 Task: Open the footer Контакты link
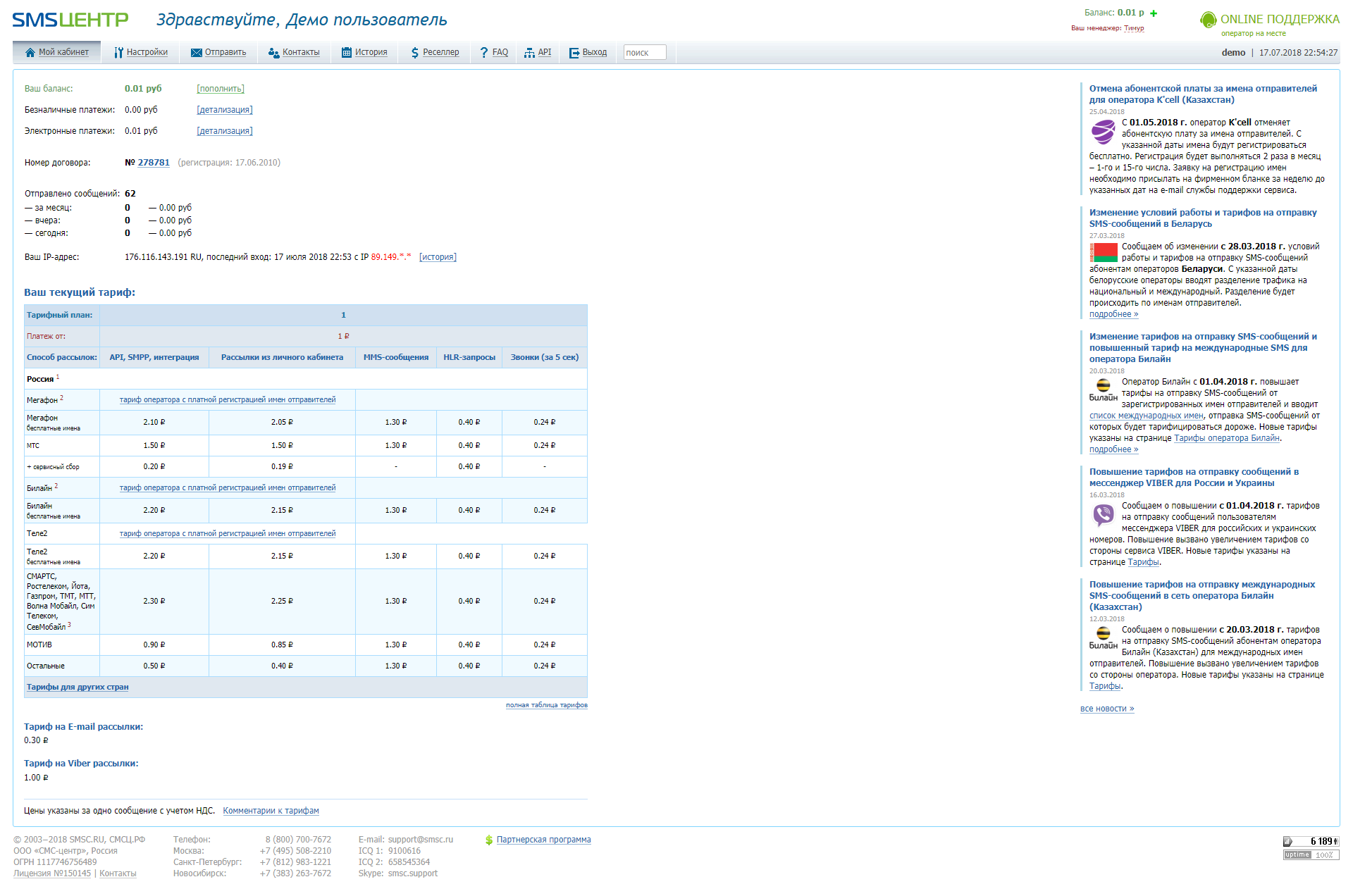pyautogui.click(x=118, y=874)
